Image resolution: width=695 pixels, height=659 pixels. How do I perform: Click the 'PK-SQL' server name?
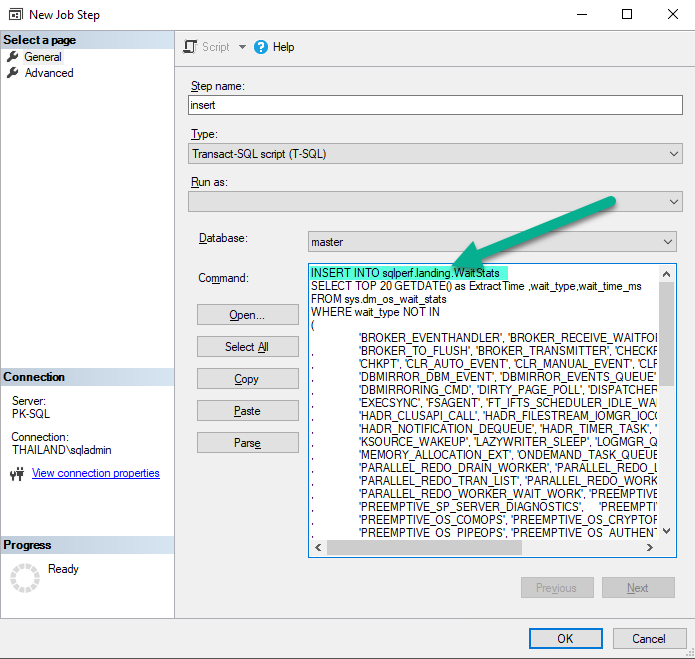(x=31, y=413)
